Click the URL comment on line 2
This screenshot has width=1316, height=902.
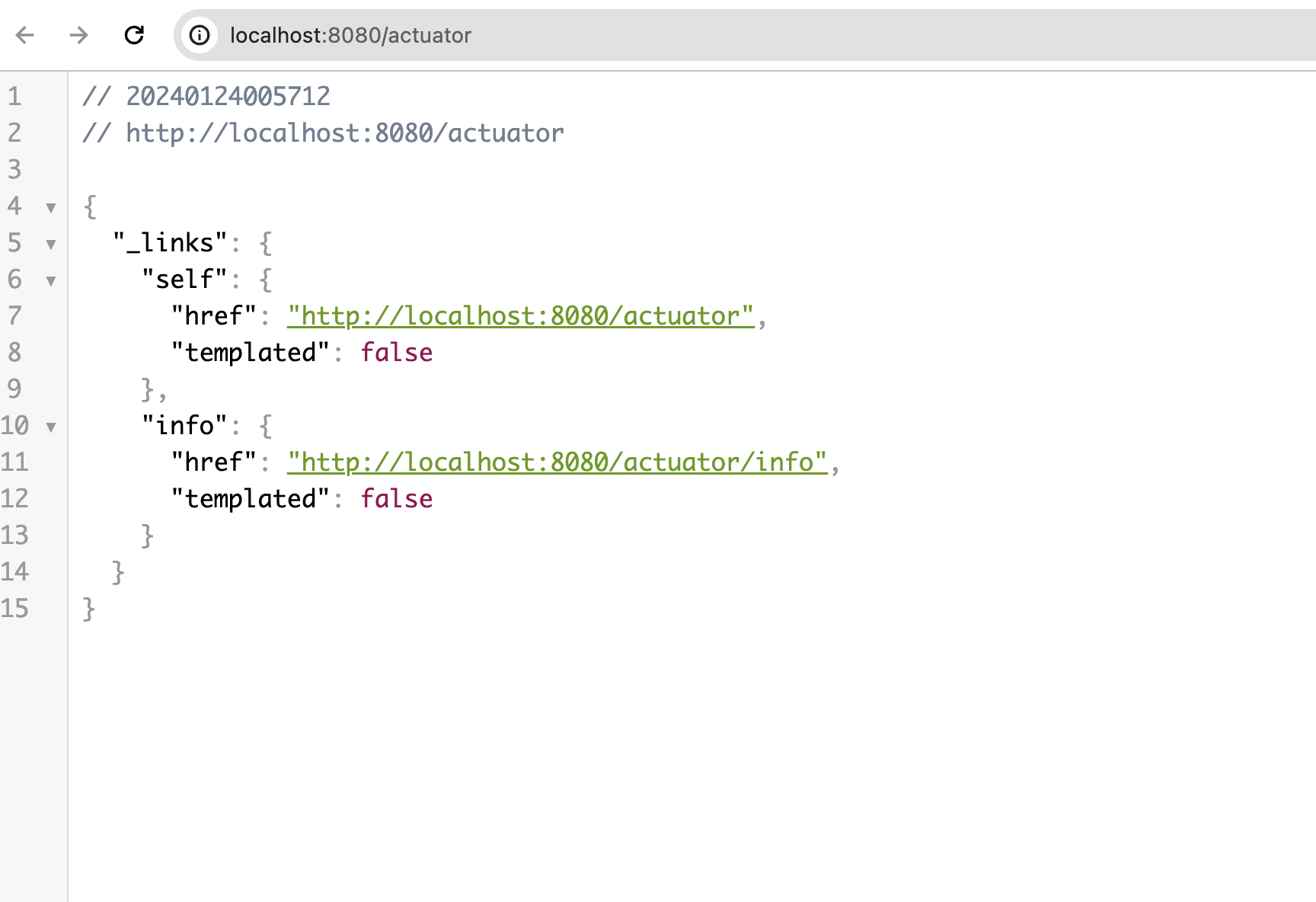[344, 133]
